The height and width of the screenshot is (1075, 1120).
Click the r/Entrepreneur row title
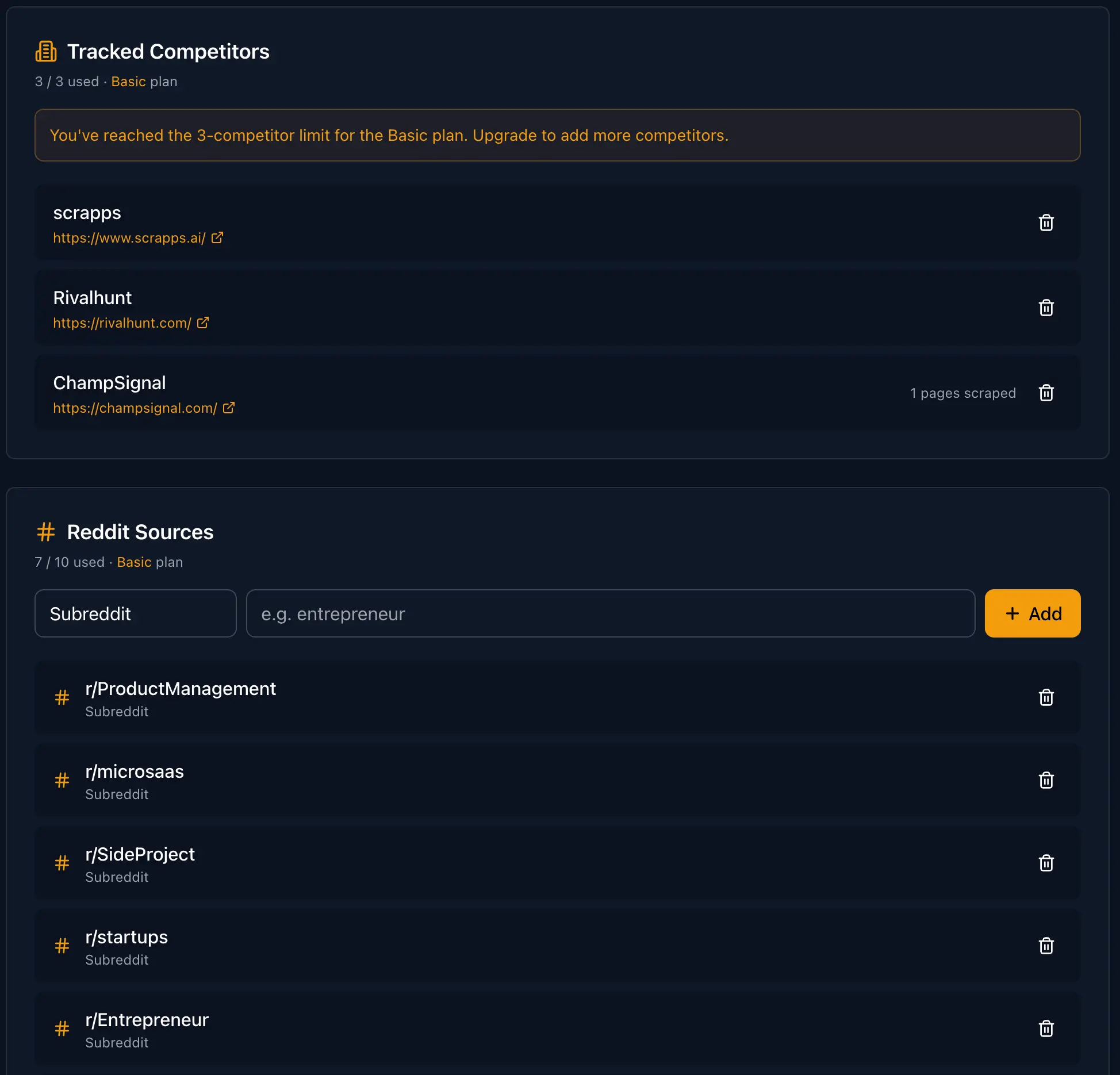[x=147, y=1020]
